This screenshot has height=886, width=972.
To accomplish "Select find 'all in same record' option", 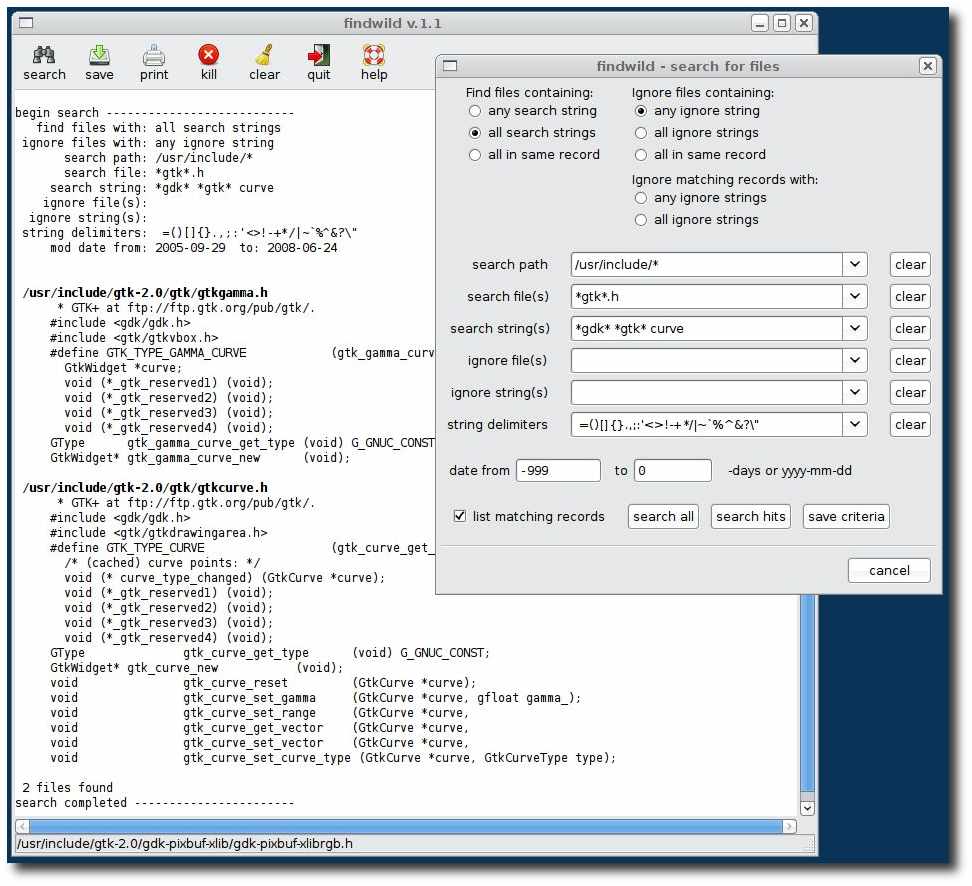I will [x=475, y=155].
